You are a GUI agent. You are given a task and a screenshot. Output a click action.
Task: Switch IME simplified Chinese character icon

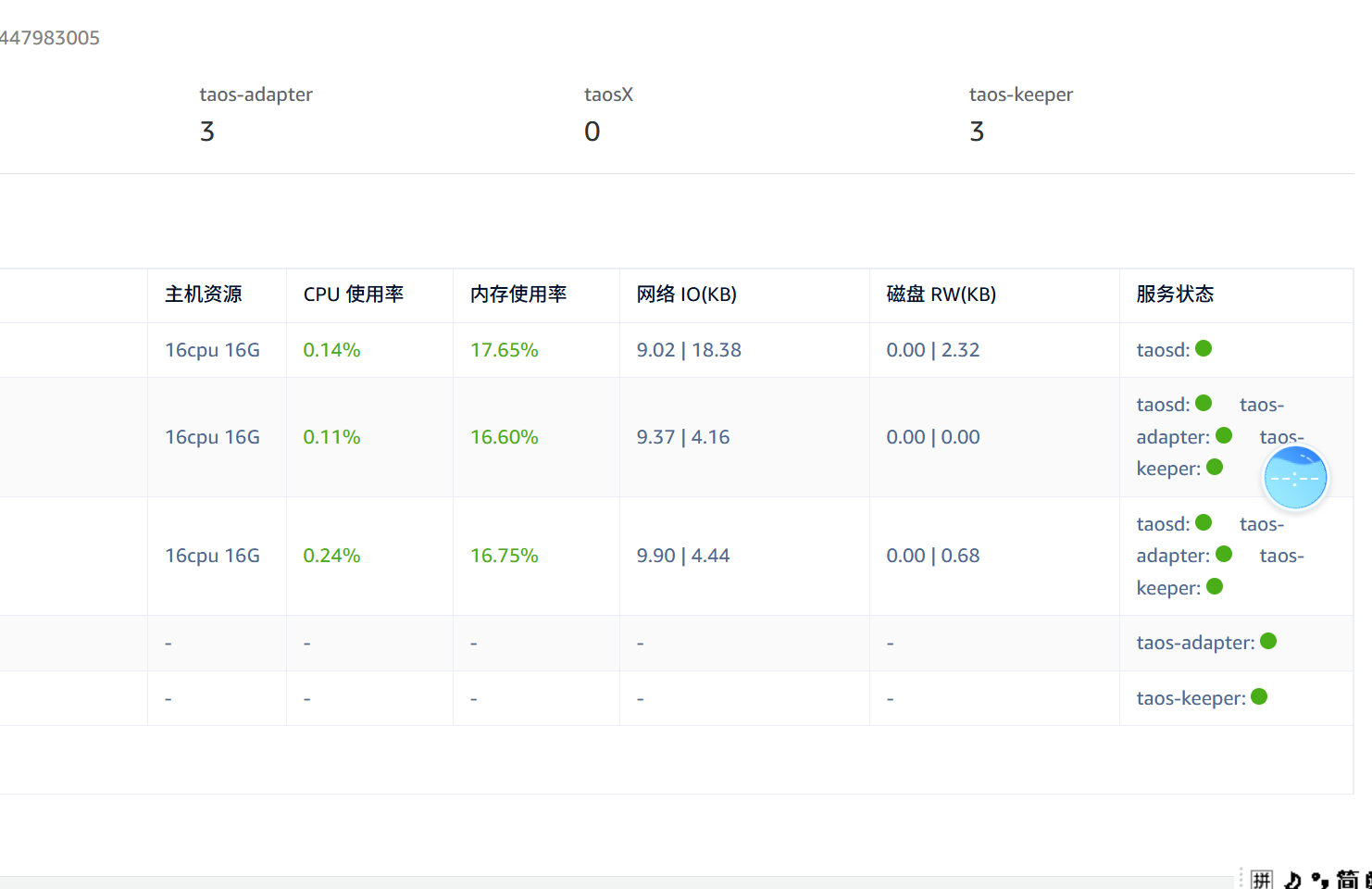(x=1347, y=880)
